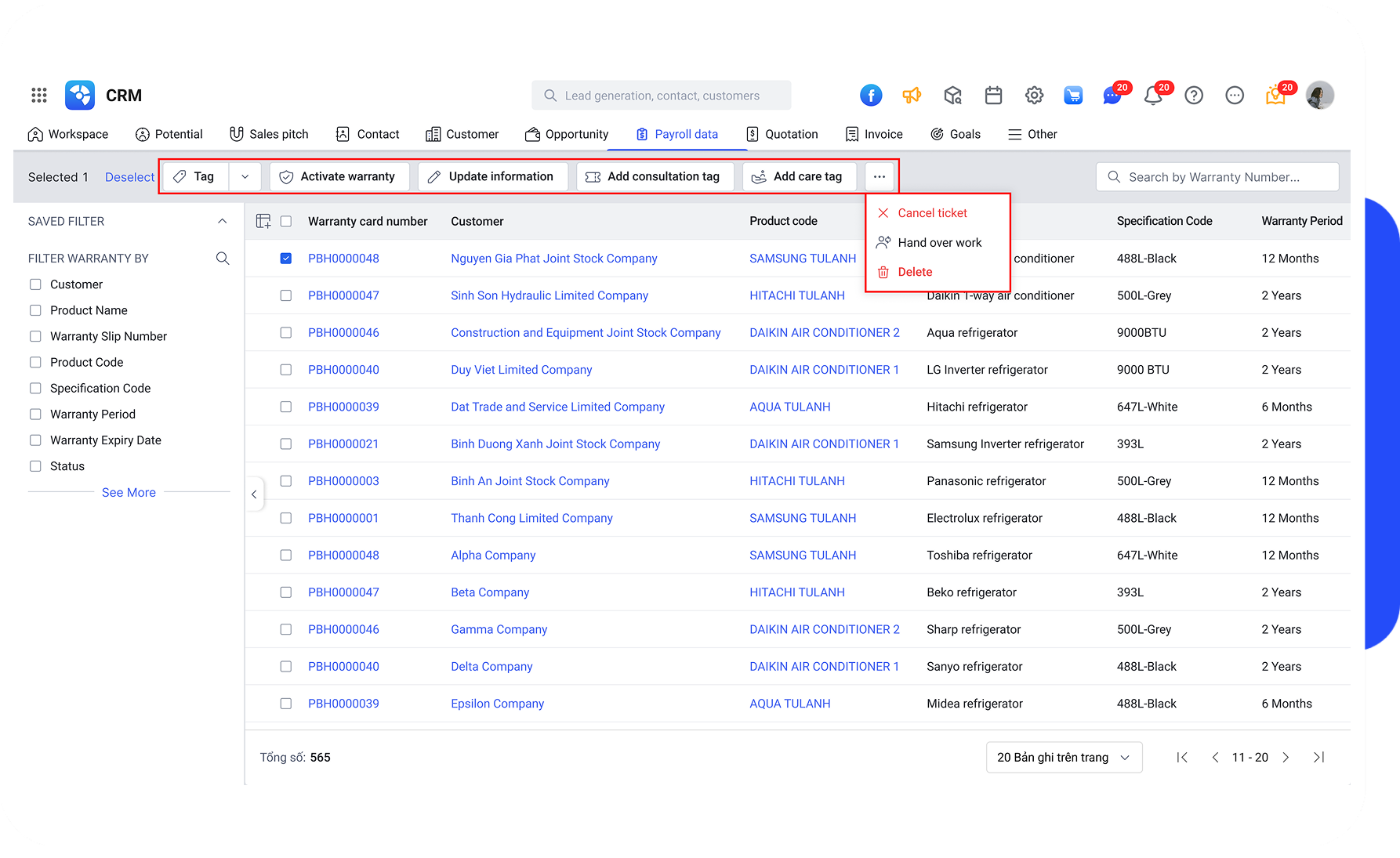The width and height of the screenshot is (1400, 858).
Task: Open the notifications bell icon
Action: [1152, 95]
